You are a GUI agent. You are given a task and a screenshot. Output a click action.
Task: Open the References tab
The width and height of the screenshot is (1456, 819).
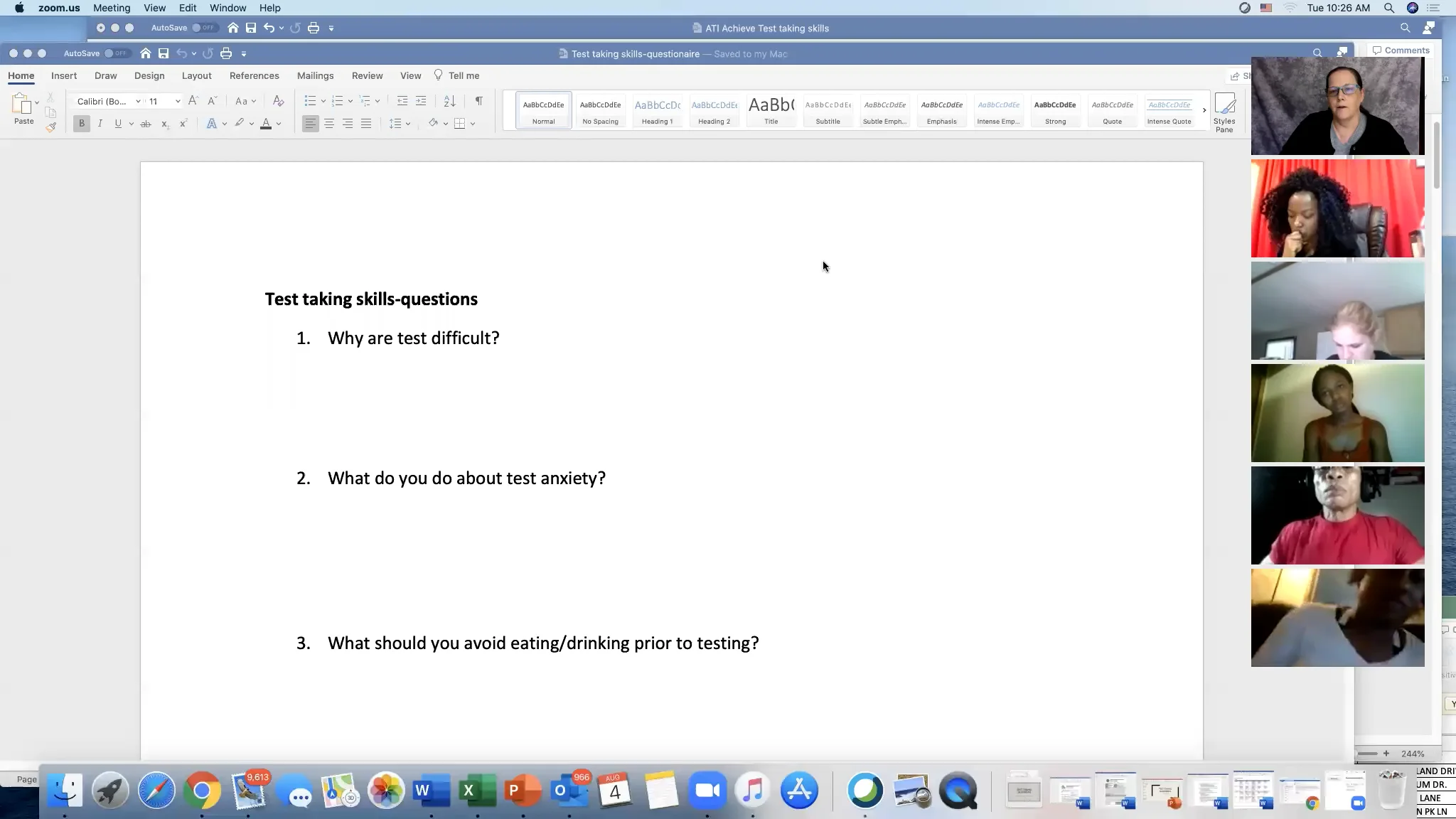tap(254, 75)
